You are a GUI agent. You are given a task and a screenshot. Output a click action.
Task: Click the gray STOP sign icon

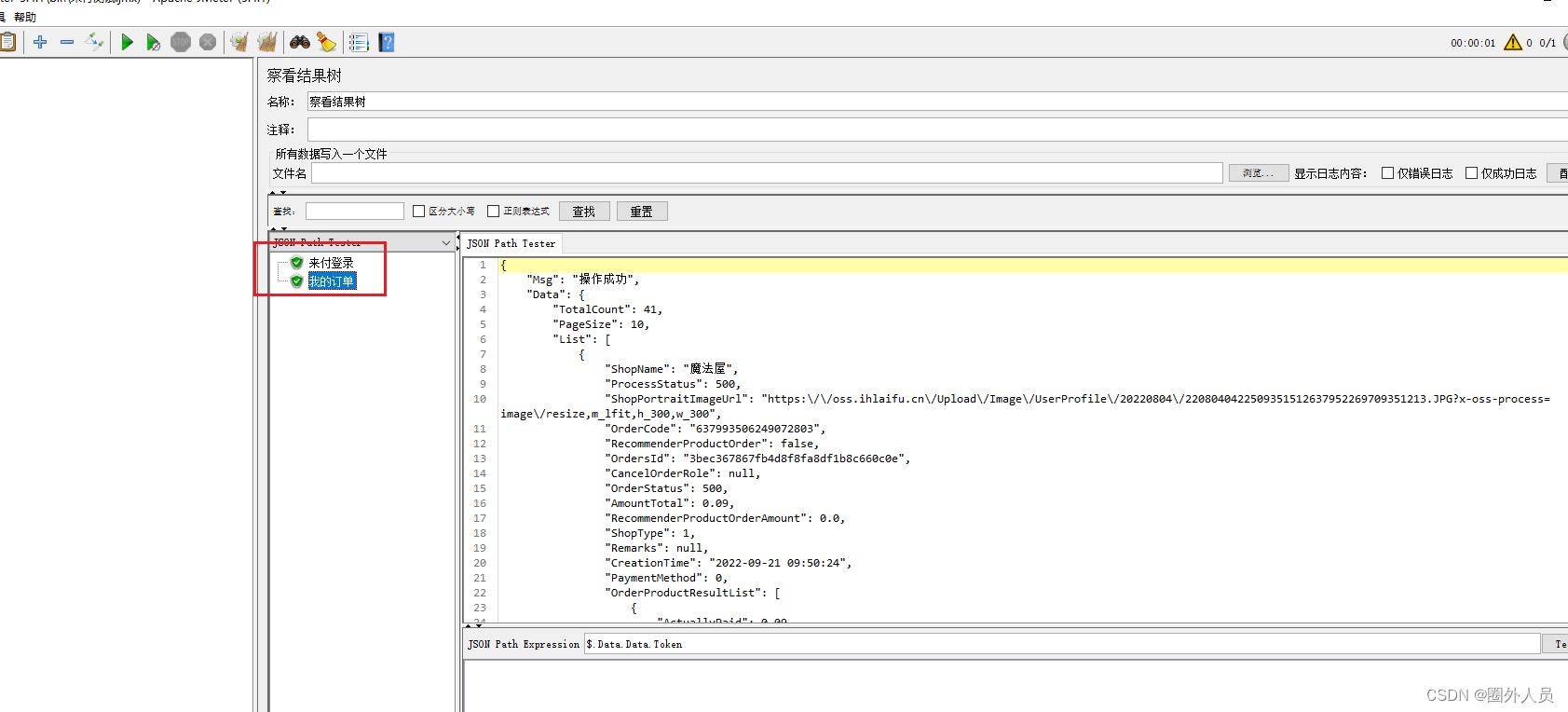(181, 42)
